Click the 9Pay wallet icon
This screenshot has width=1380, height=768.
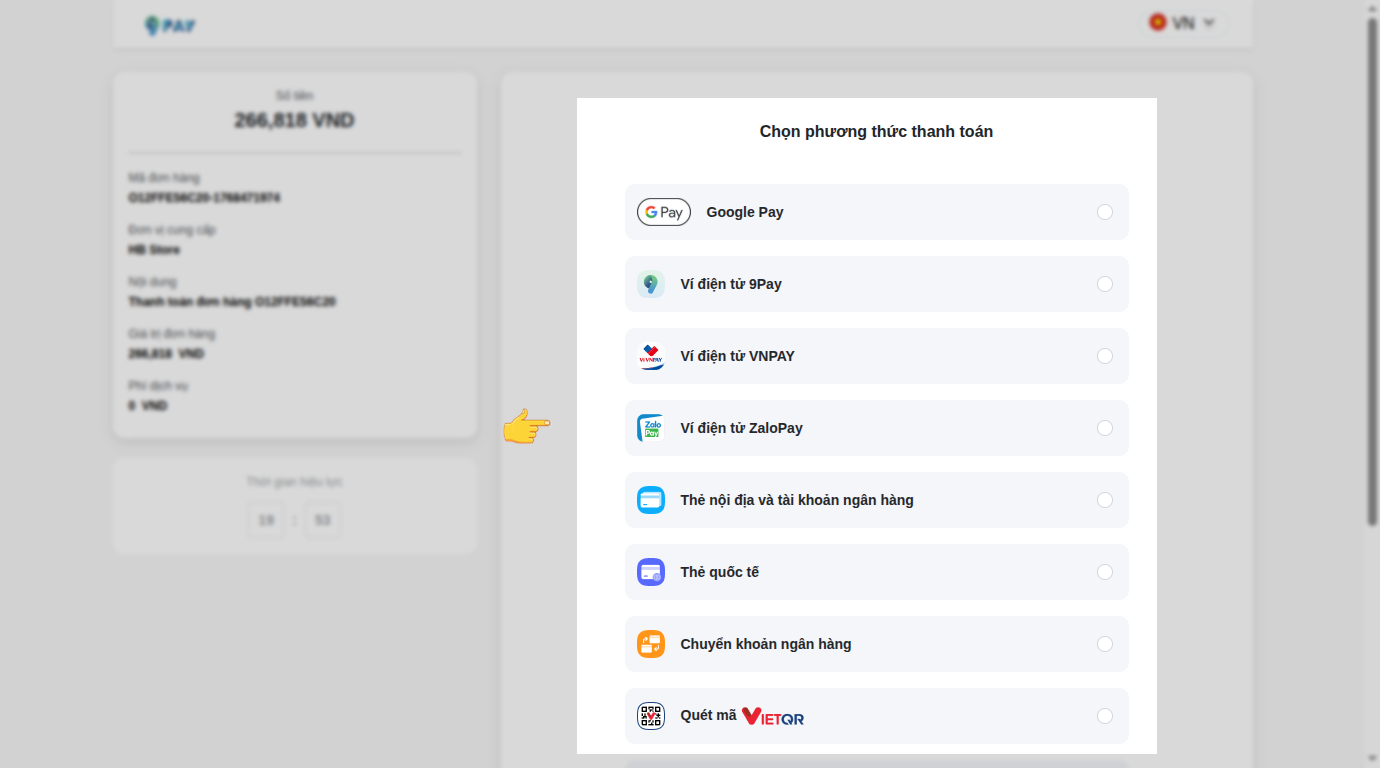[651, 284]
